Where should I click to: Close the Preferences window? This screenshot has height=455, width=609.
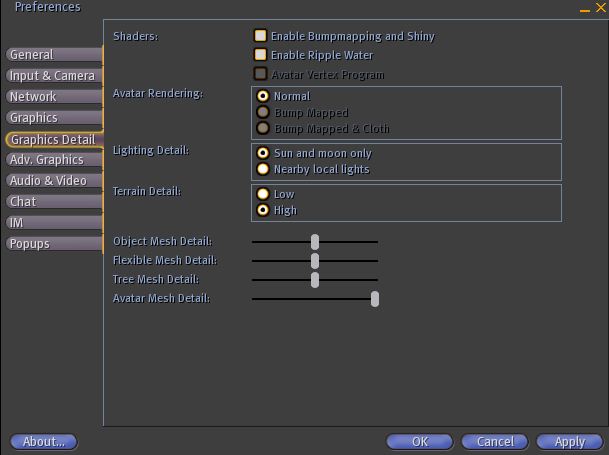coord(600,8)
